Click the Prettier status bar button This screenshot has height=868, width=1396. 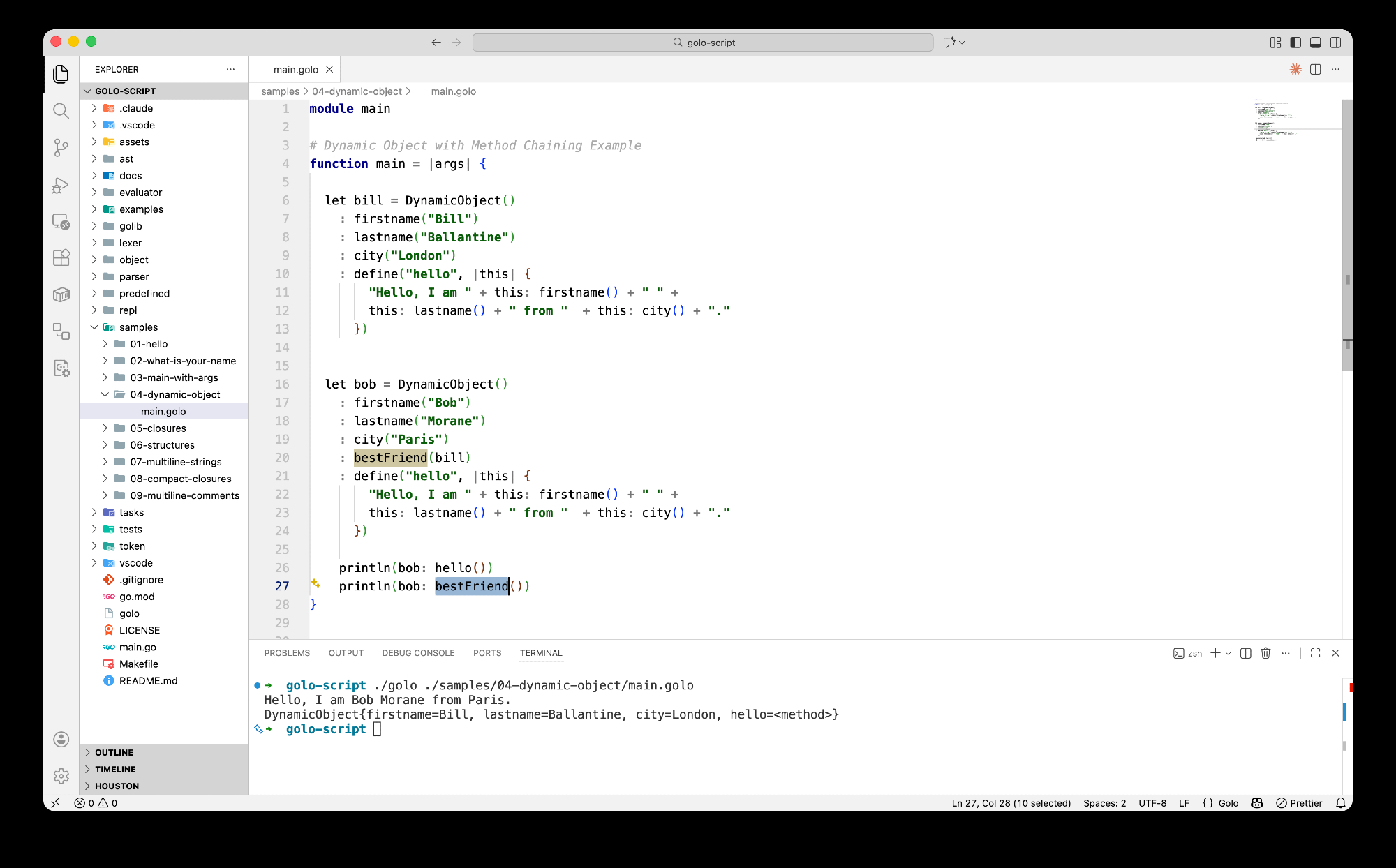[1299, 803]
